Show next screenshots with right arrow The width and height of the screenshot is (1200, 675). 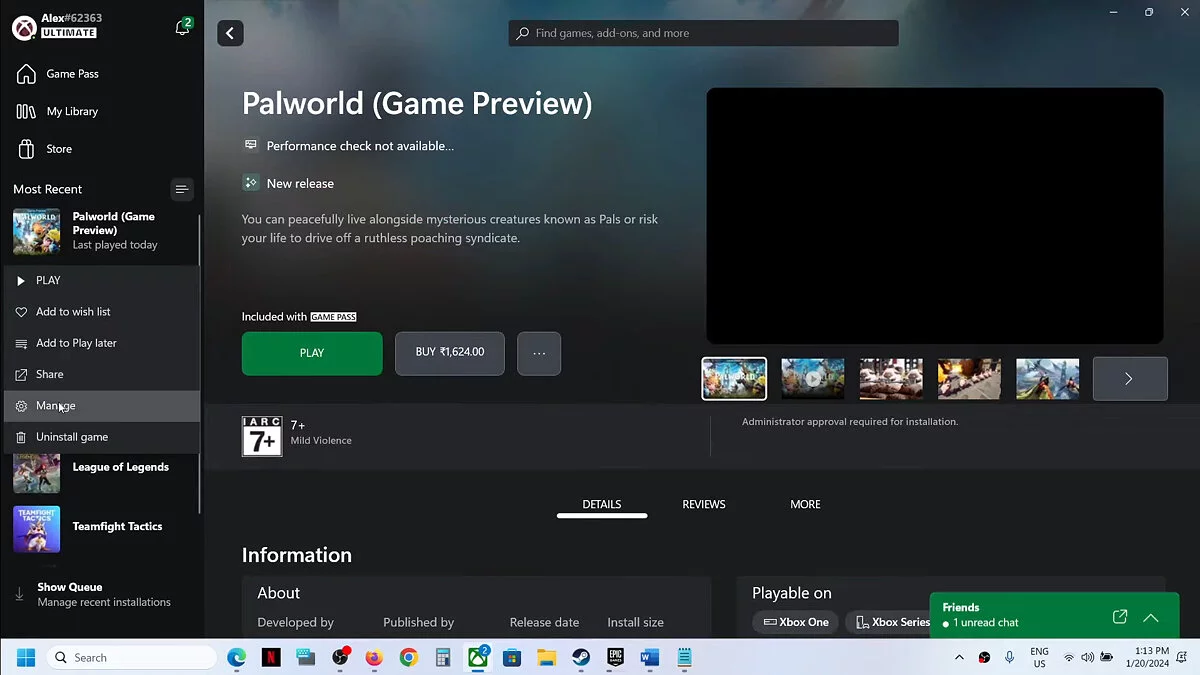1129,379
